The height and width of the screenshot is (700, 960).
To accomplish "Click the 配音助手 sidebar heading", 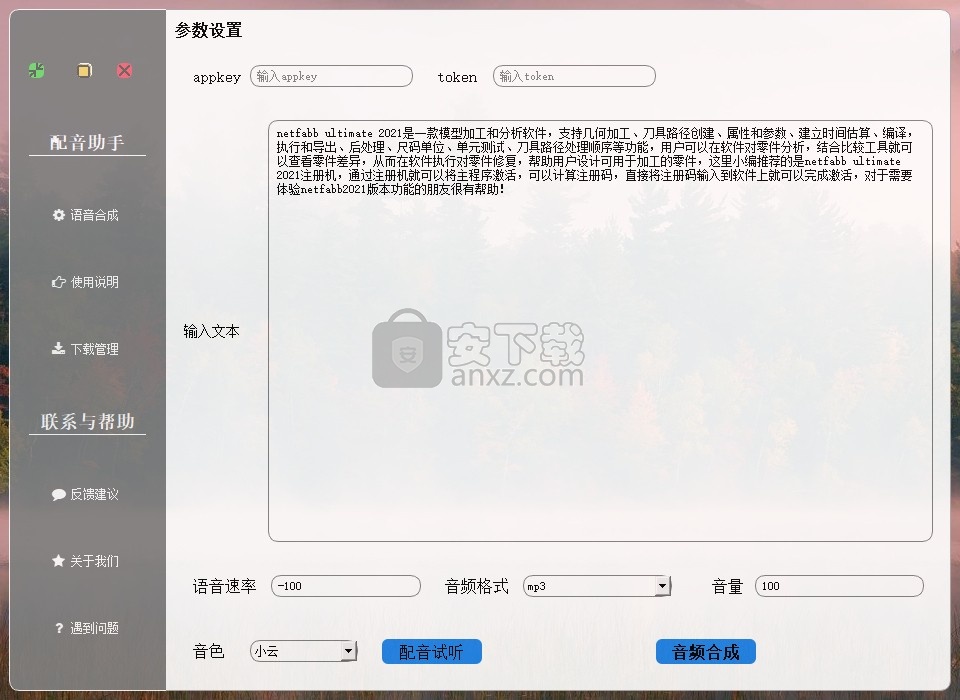I will point(87,143).
